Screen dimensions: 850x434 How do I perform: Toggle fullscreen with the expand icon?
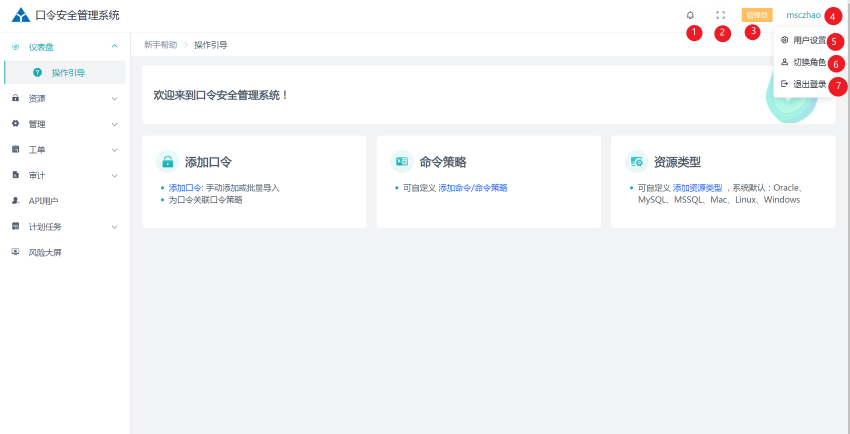pos(721,15)
